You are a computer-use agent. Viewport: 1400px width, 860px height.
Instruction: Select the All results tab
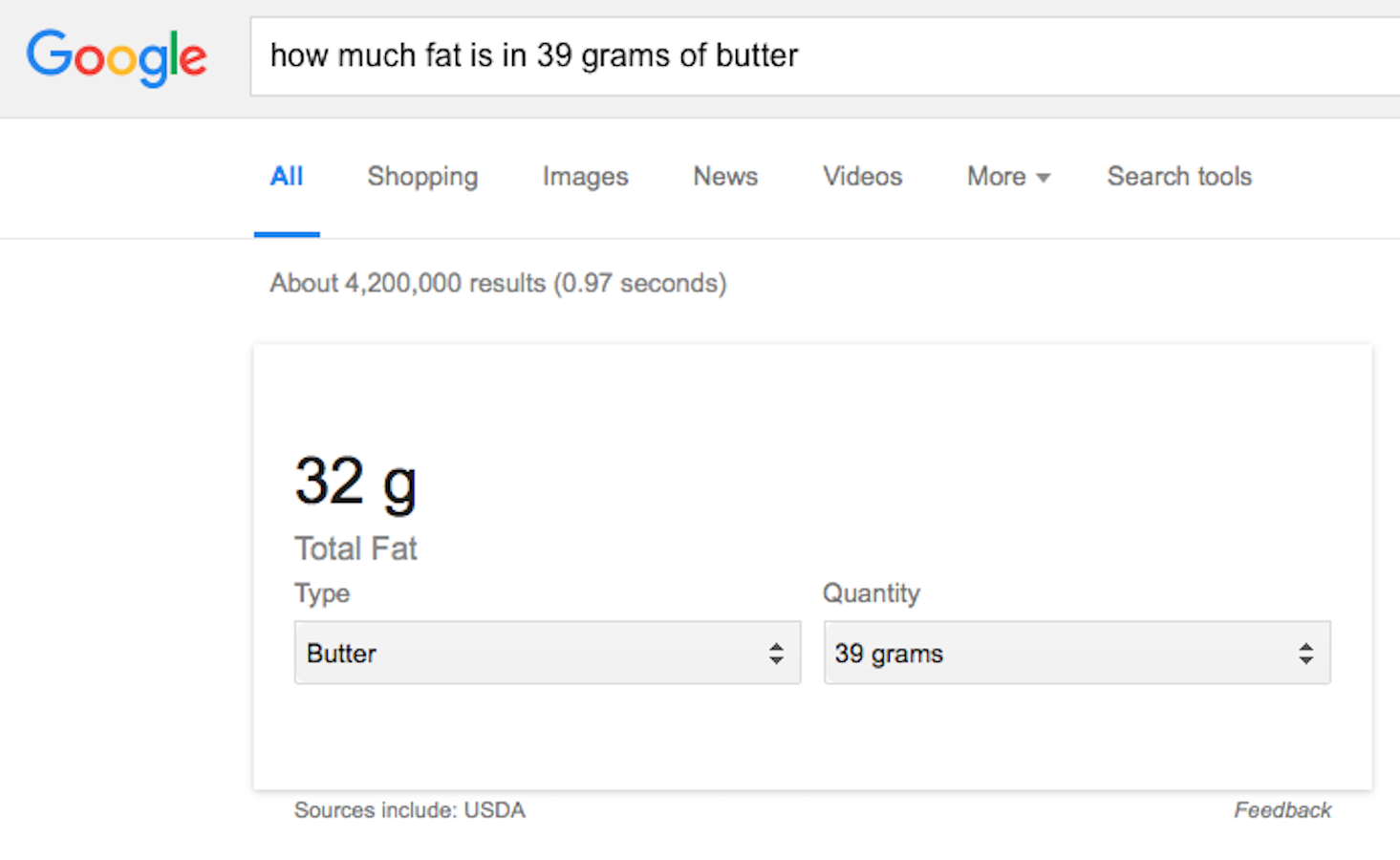pyautogui.click(x=287, y=177)
